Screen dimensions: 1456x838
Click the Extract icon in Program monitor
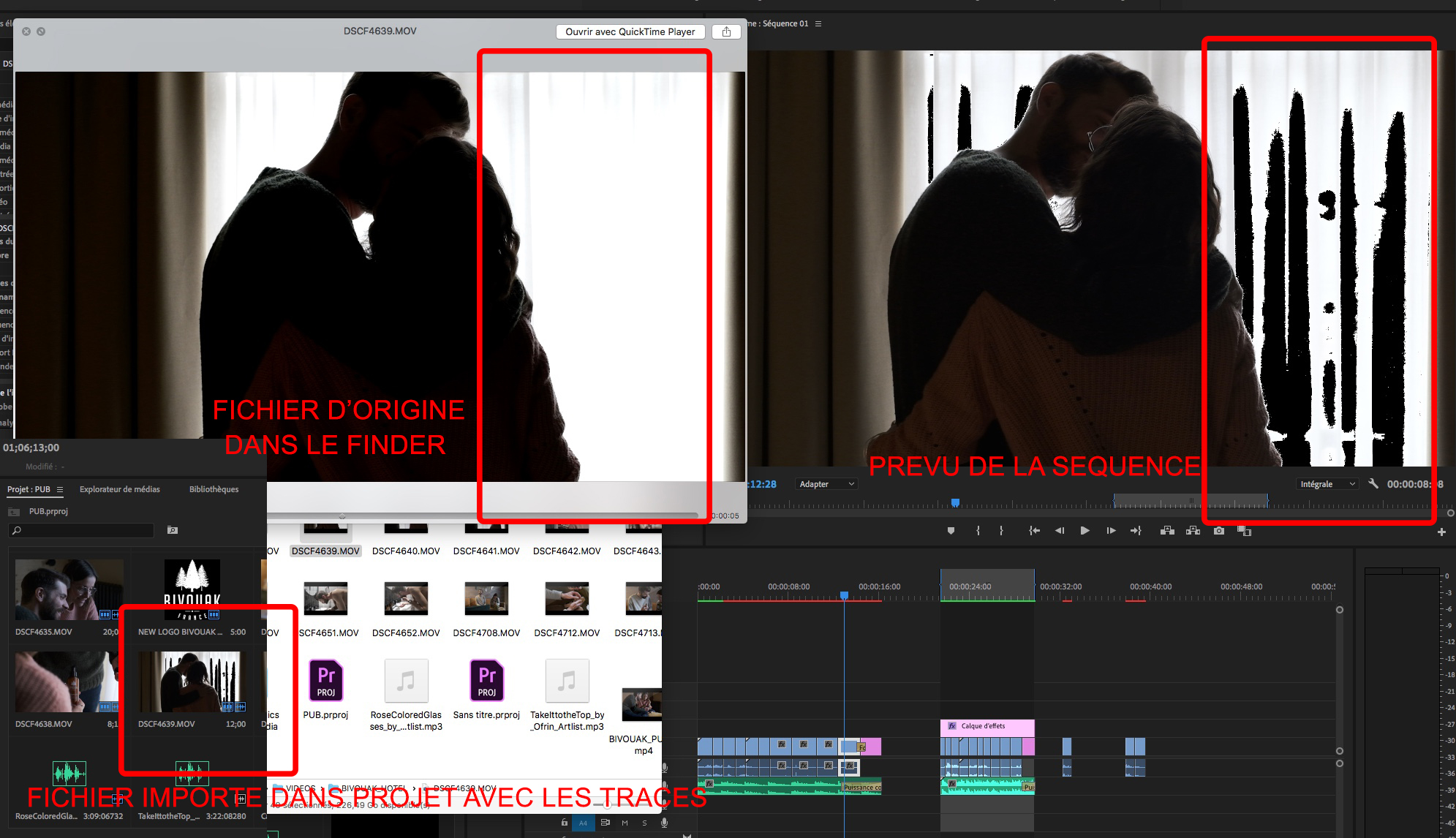1193,531
